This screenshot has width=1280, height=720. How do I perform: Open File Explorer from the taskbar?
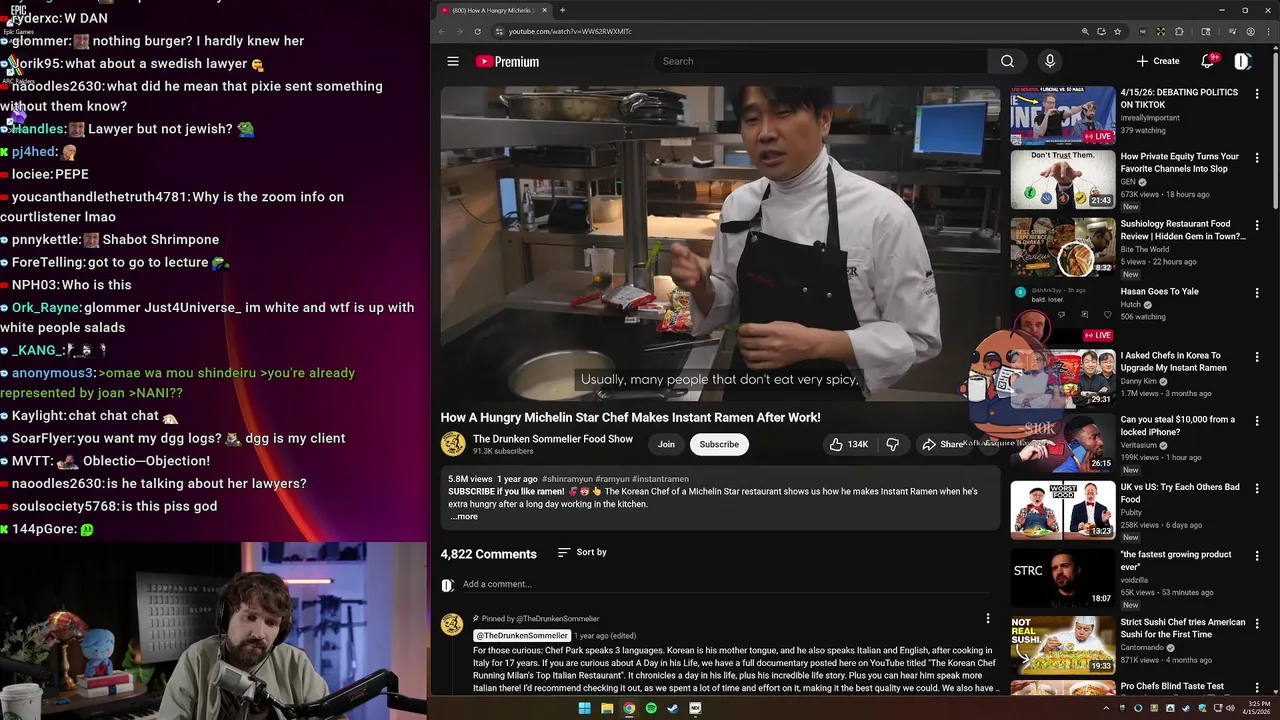coord(607,708)
